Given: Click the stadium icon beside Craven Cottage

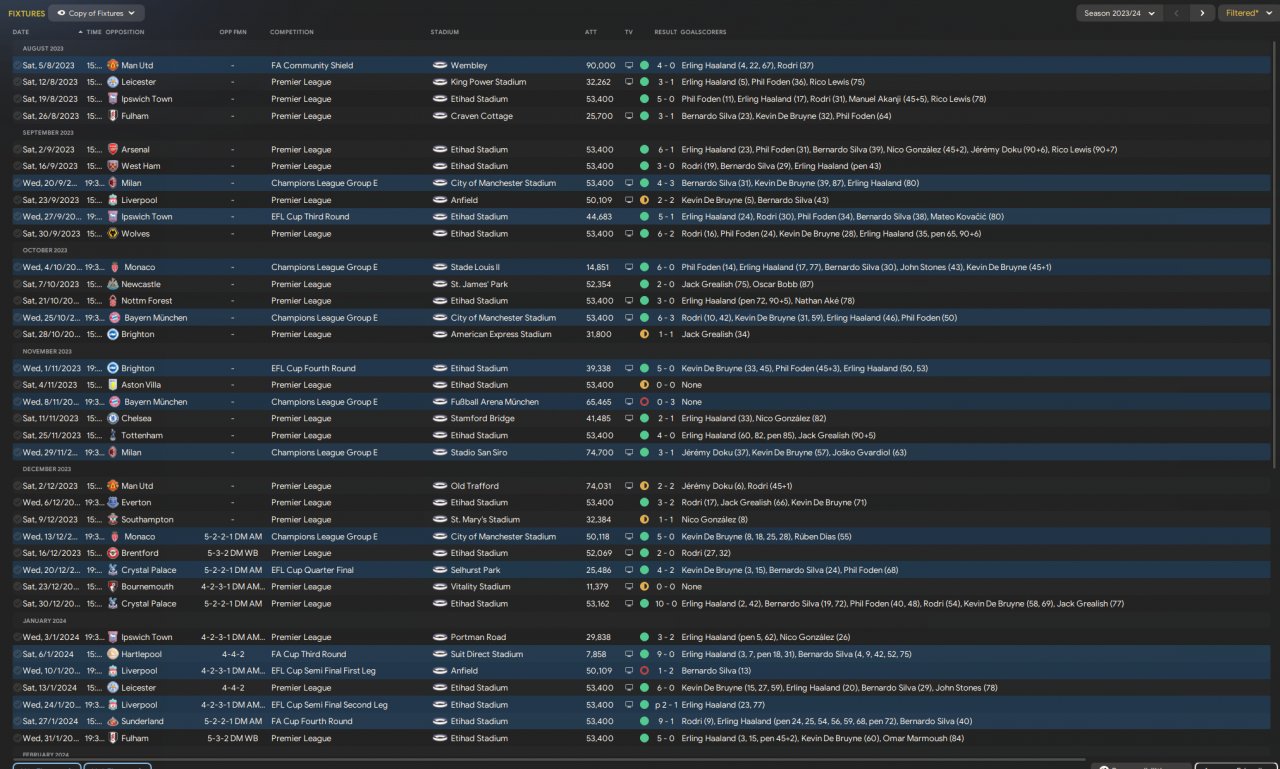Looking at the screenshot, I should click(x=439, y=116).
